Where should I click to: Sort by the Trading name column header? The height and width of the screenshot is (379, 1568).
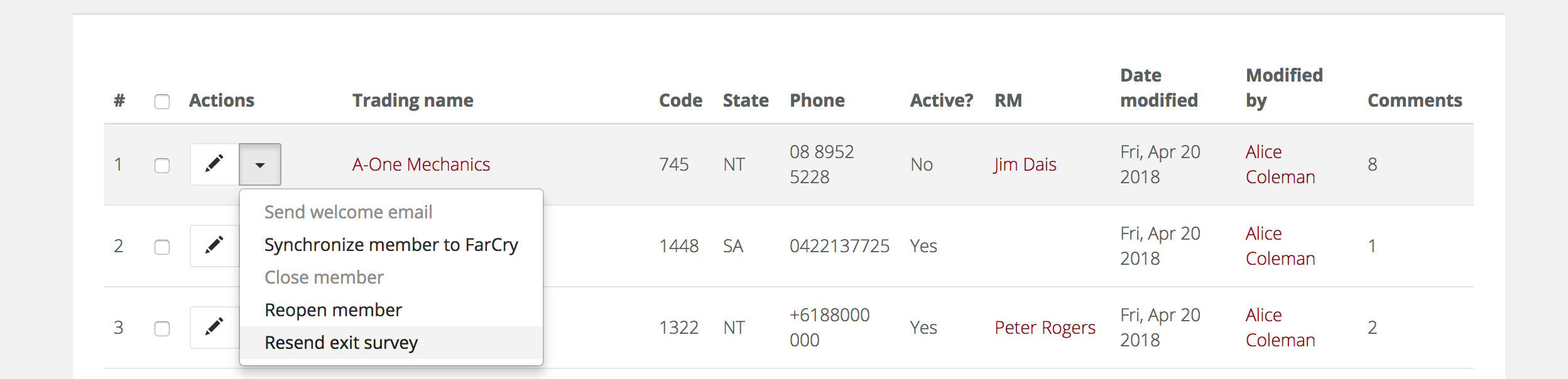(x=413, y=100)
